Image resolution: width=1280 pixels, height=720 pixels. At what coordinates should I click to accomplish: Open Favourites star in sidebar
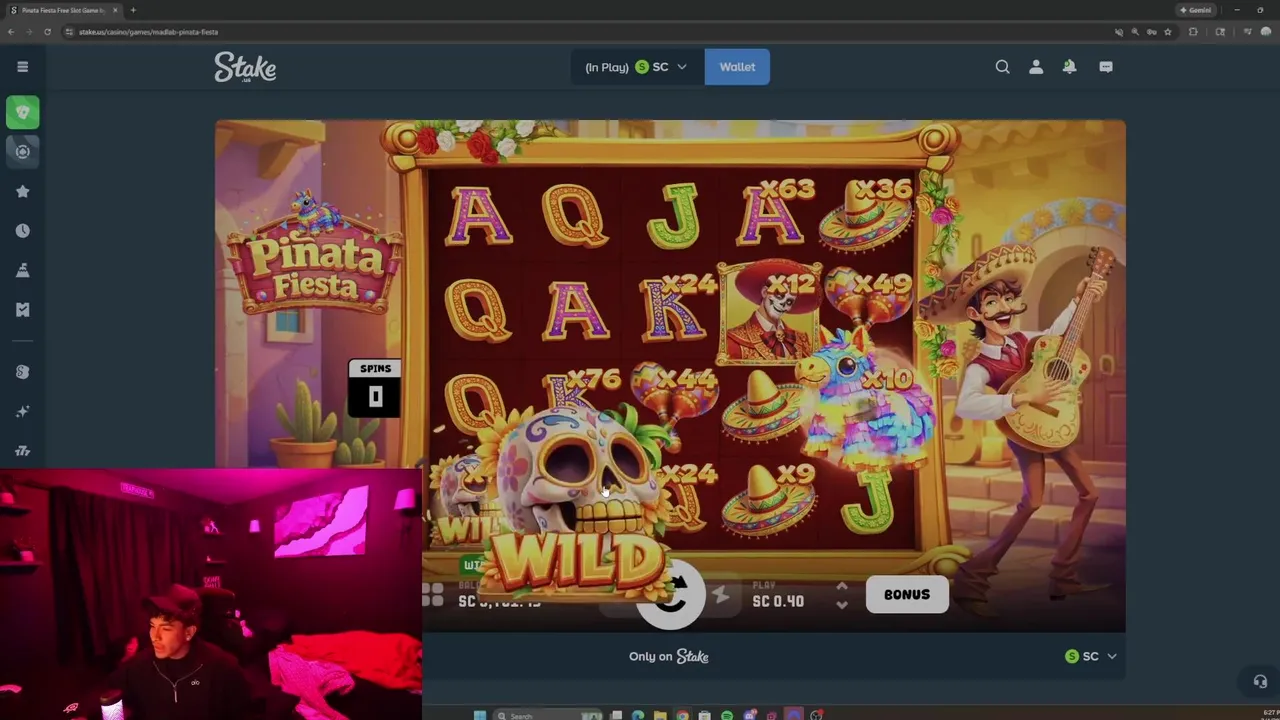click(x=22, y=191)
